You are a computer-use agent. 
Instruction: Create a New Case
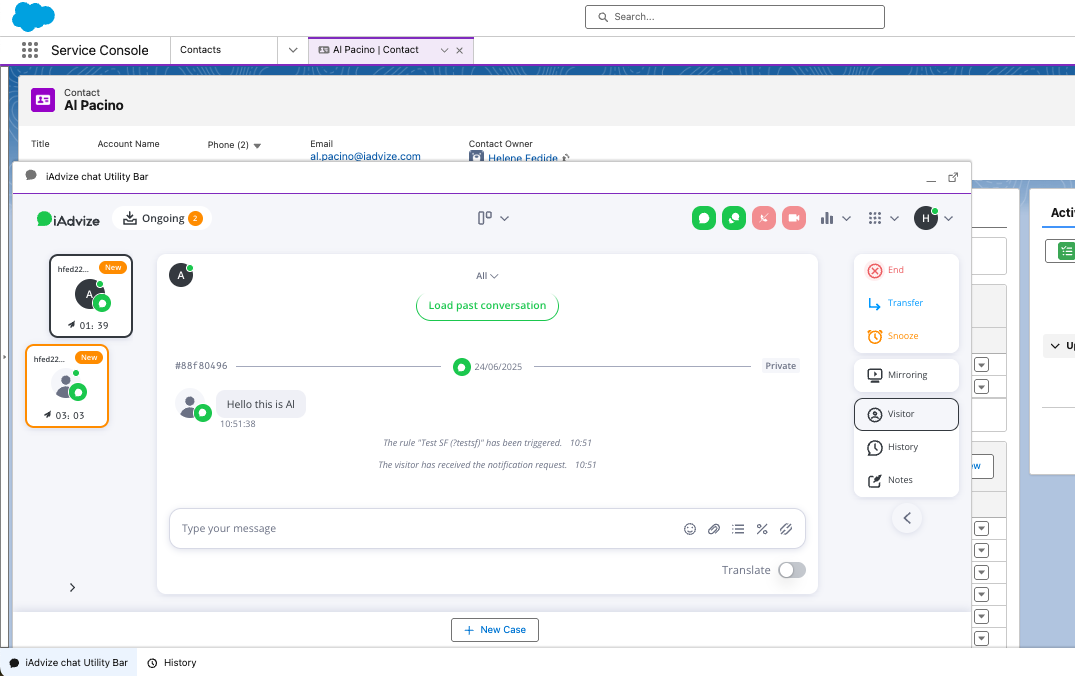pyautogui.click(x=495, y=630)
